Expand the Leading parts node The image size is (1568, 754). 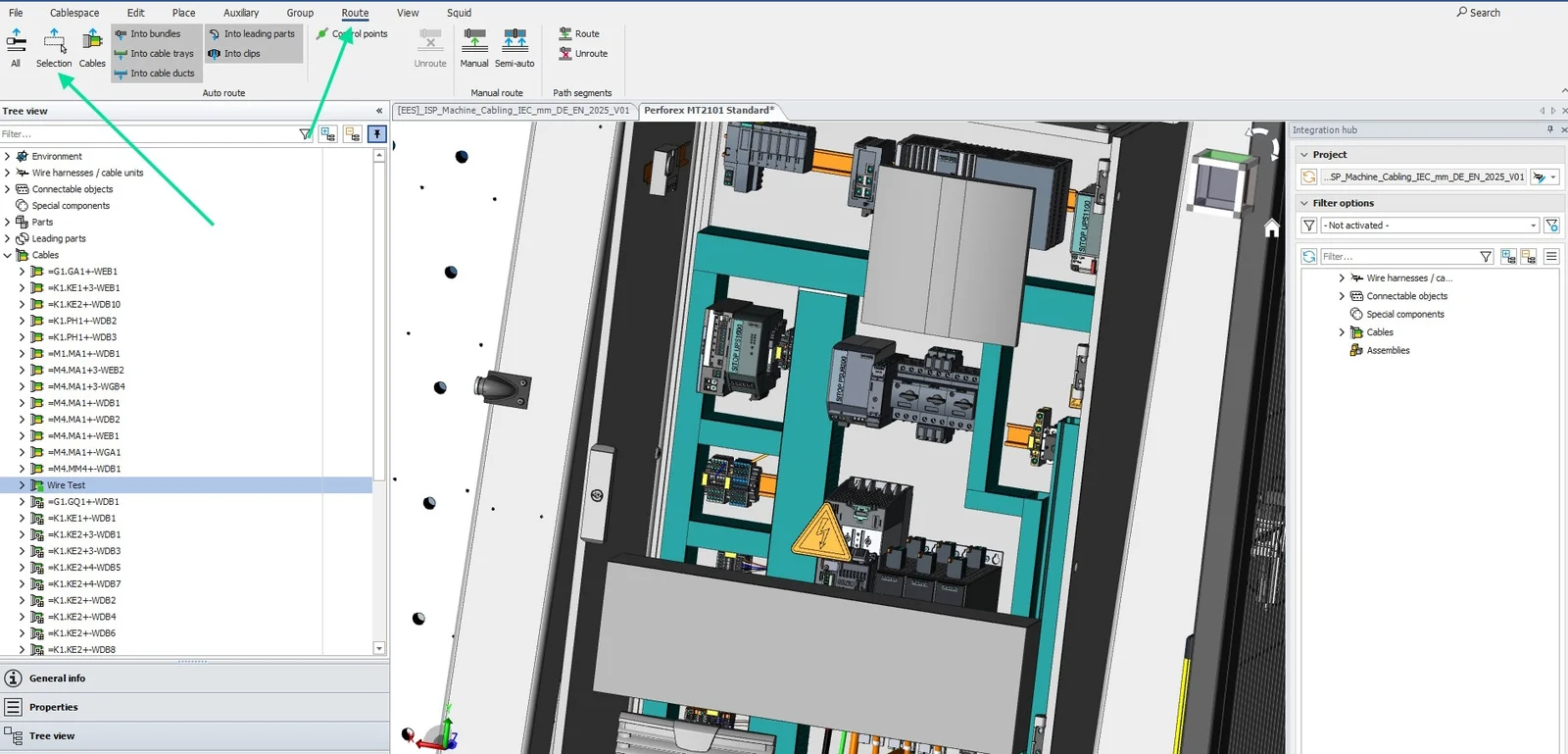coord(8,238)
